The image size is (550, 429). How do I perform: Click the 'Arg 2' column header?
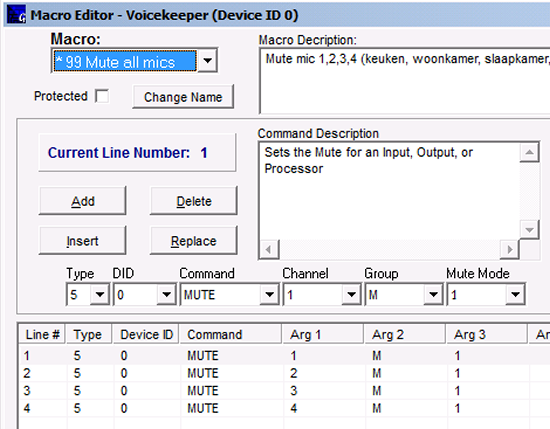[x=405, y=334]
